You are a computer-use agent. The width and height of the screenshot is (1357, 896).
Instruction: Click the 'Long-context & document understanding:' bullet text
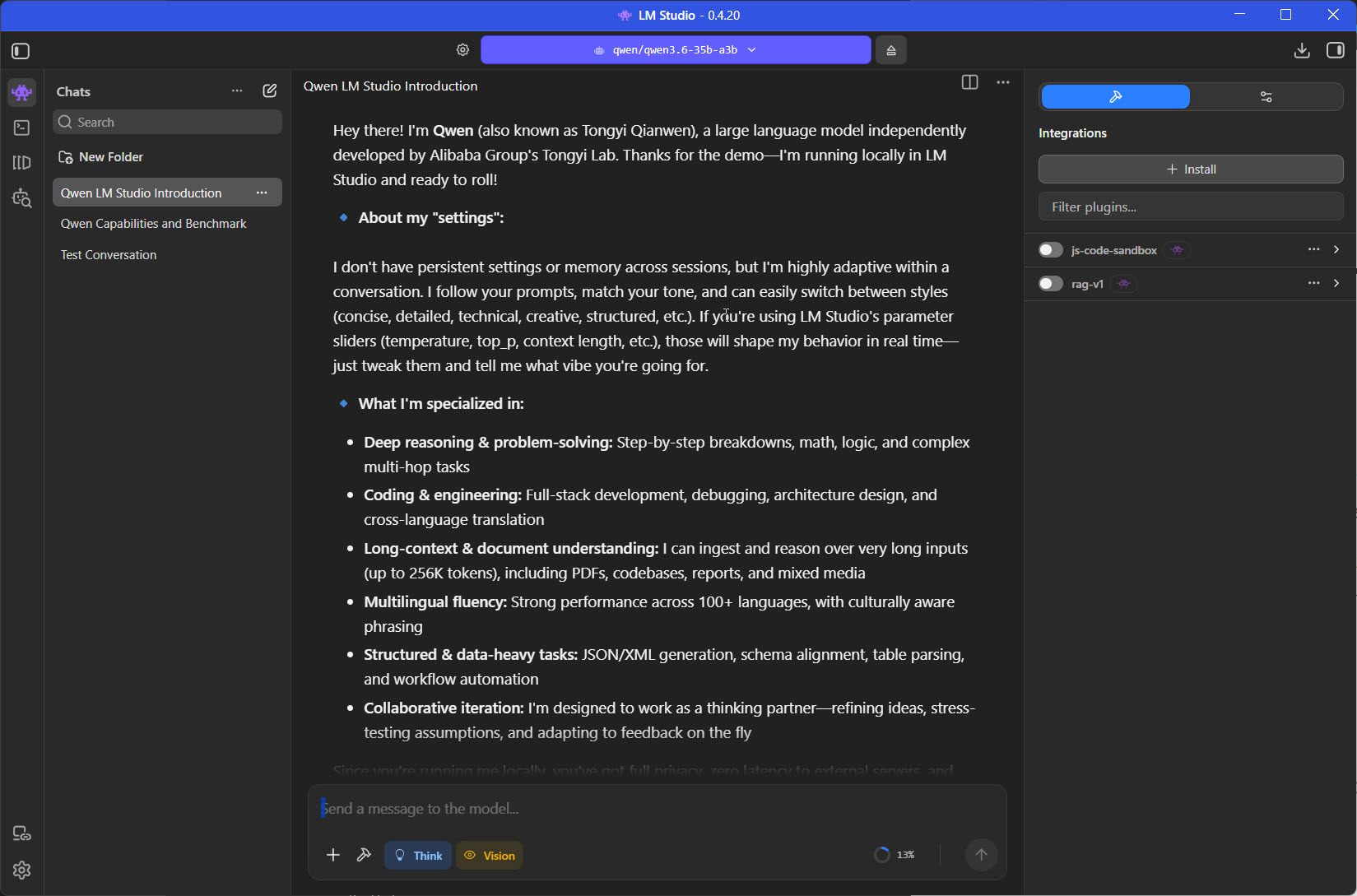[x=511, y=549]
